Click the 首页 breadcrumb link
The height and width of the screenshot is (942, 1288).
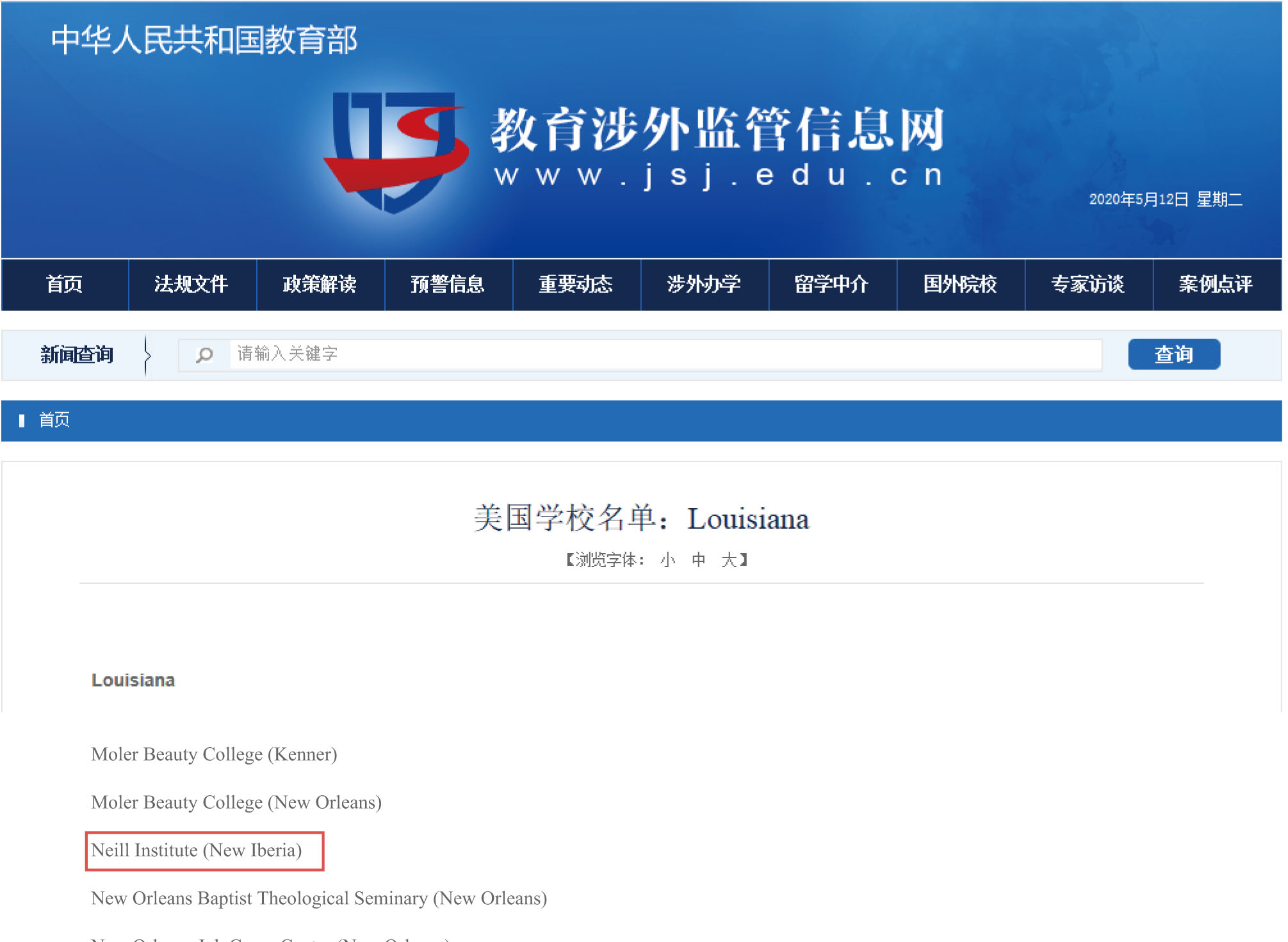54,420
